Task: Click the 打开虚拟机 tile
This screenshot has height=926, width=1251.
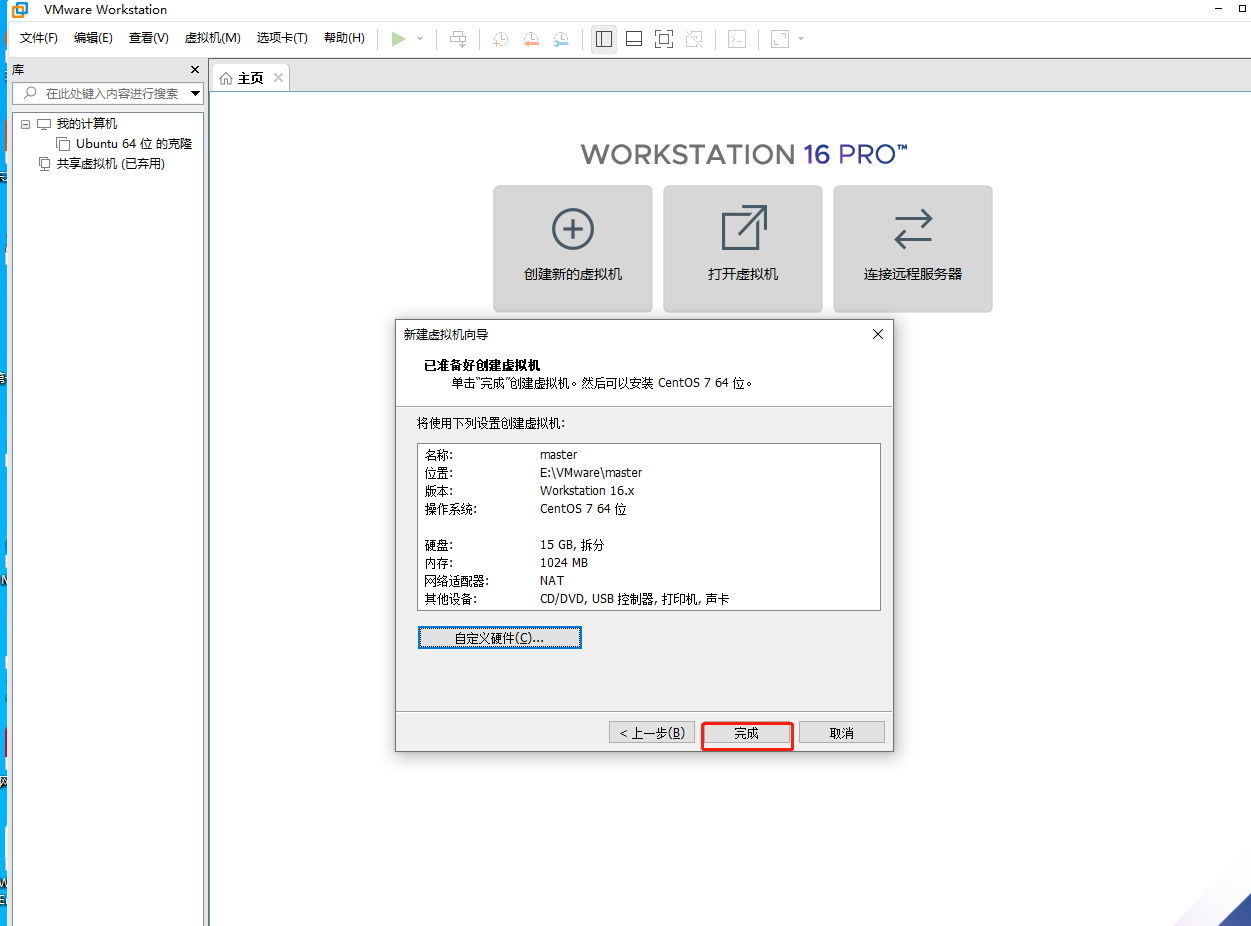Action: tap(743, 249)
